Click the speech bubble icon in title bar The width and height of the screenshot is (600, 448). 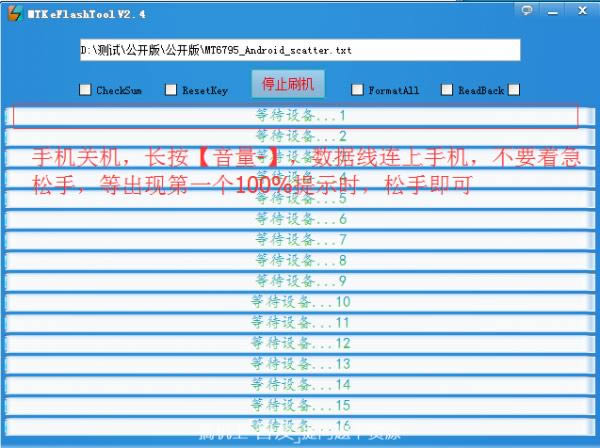(527, 10)
